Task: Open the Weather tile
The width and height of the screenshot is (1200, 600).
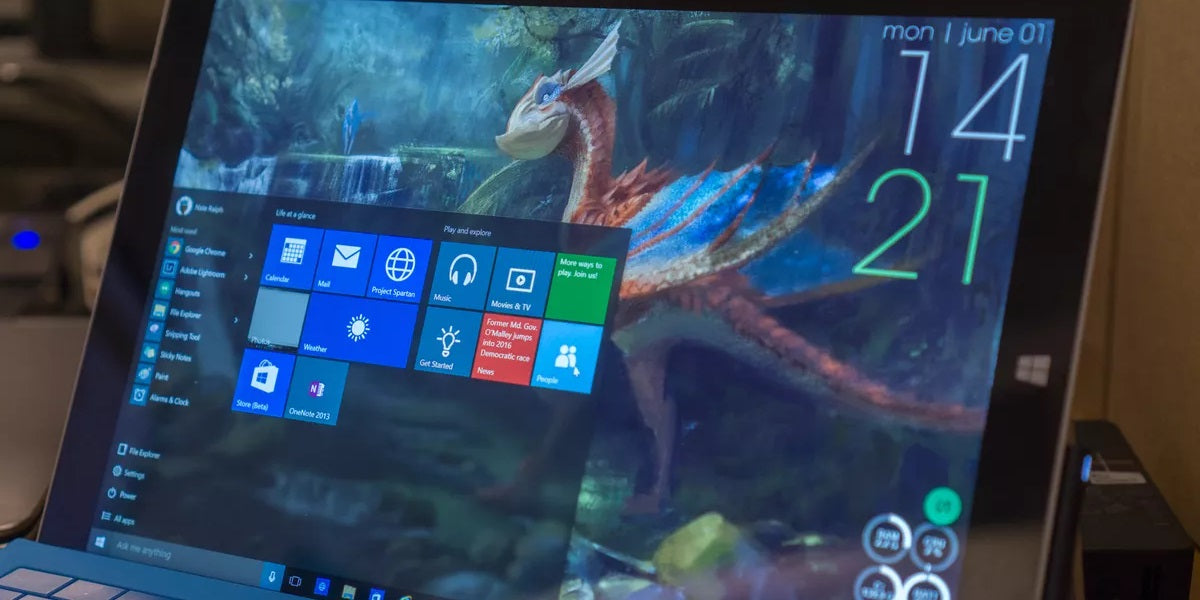Action: 357,330
